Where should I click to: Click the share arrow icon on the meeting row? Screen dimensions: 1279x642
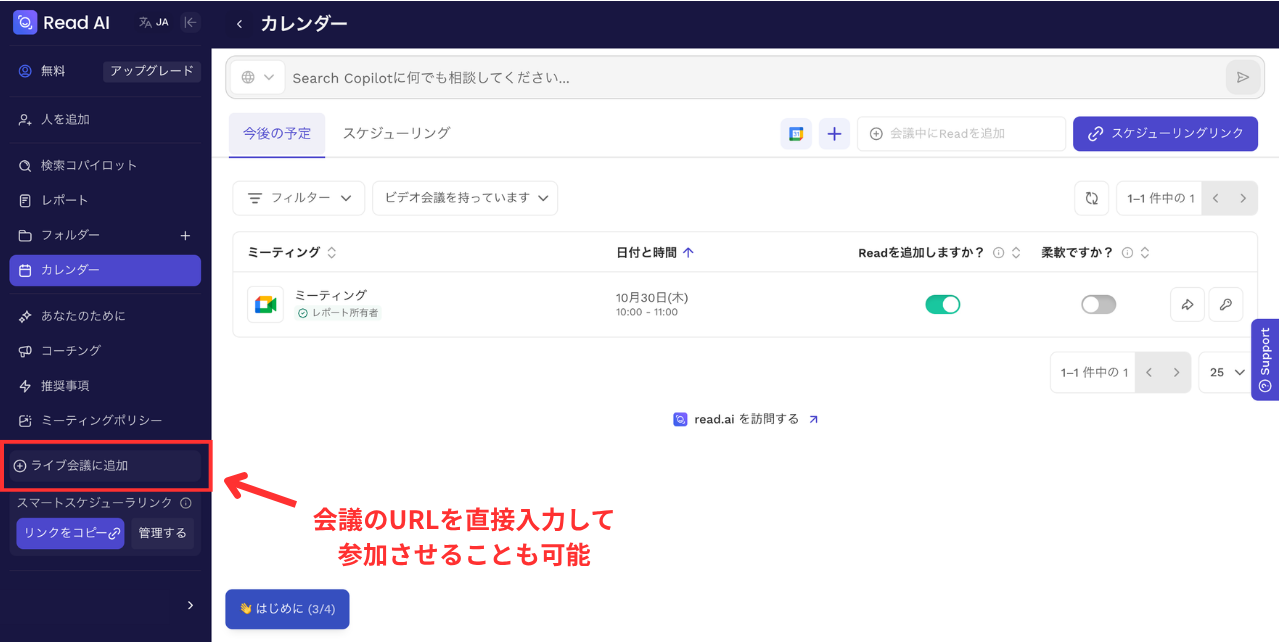click(1187, 304)
